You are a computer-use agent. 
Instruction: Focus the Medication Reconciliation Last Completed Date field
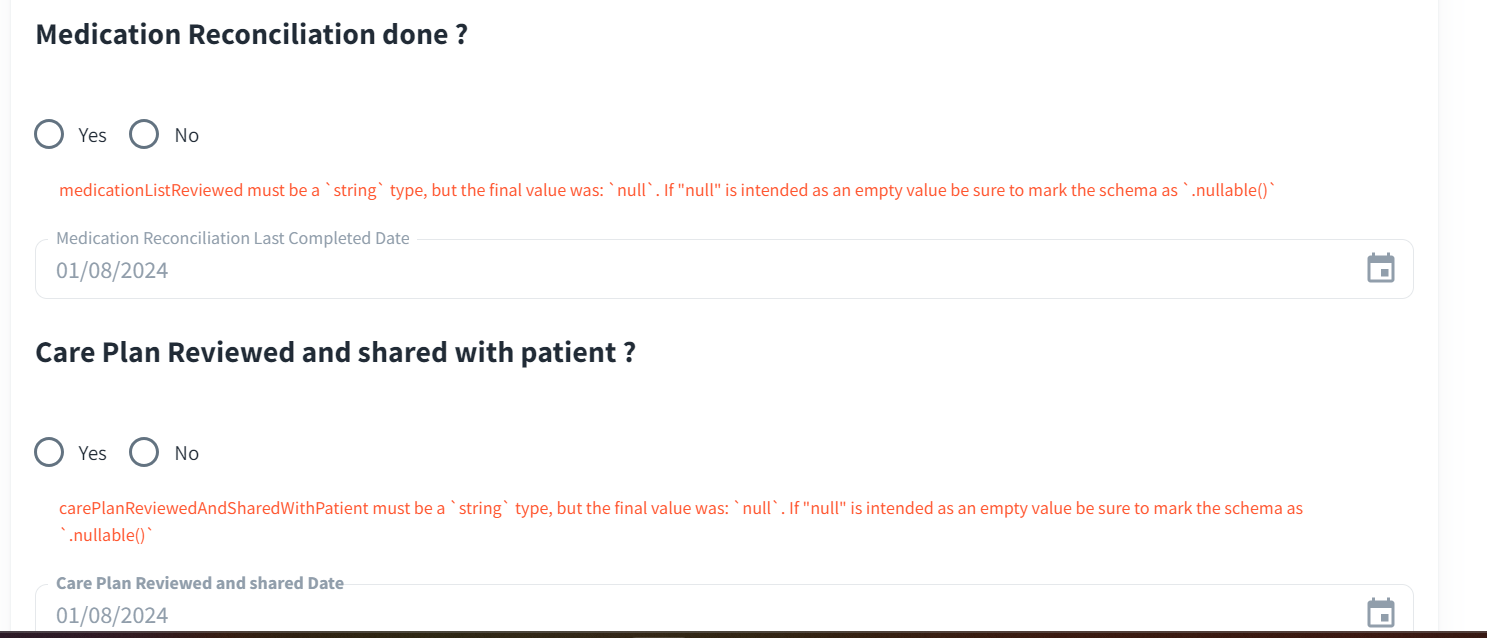click(700, 270)
